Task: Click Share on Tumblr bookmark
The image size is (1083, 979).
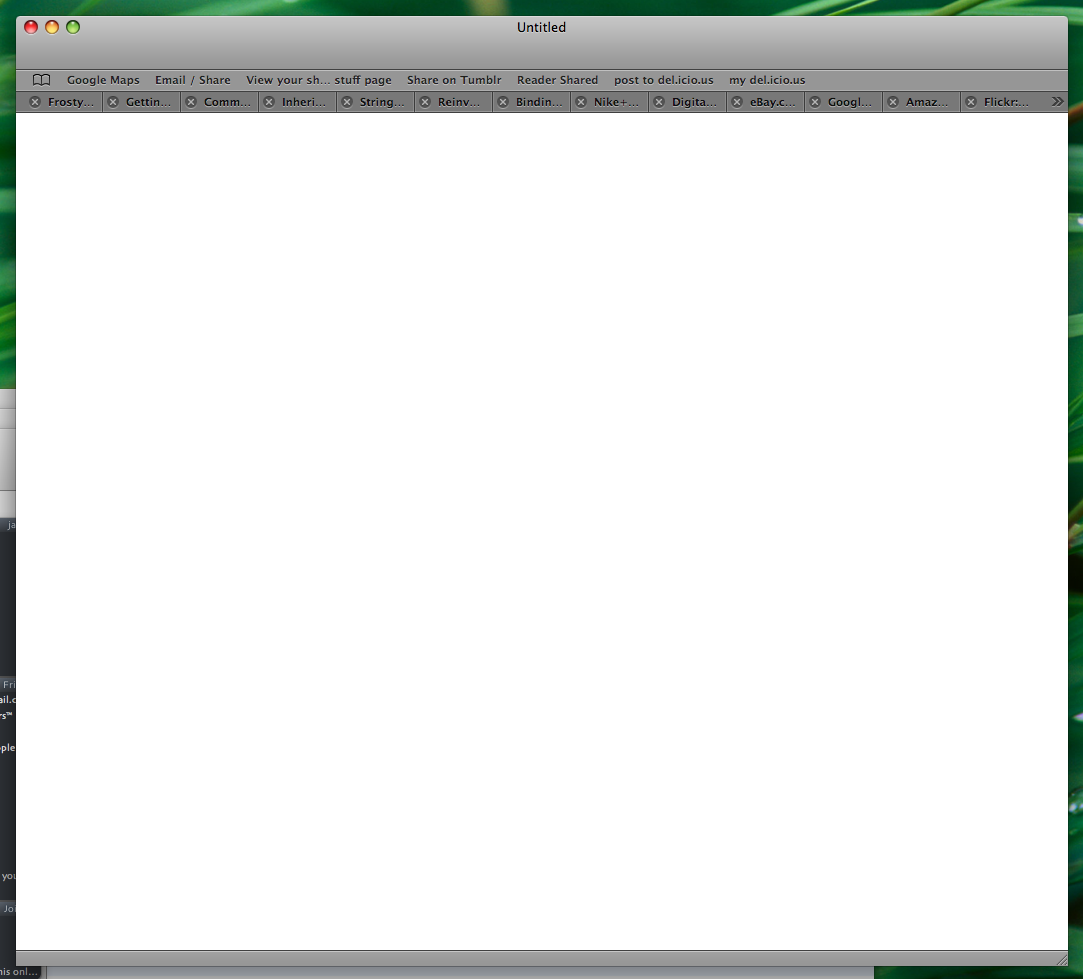Action: [454, 80]
